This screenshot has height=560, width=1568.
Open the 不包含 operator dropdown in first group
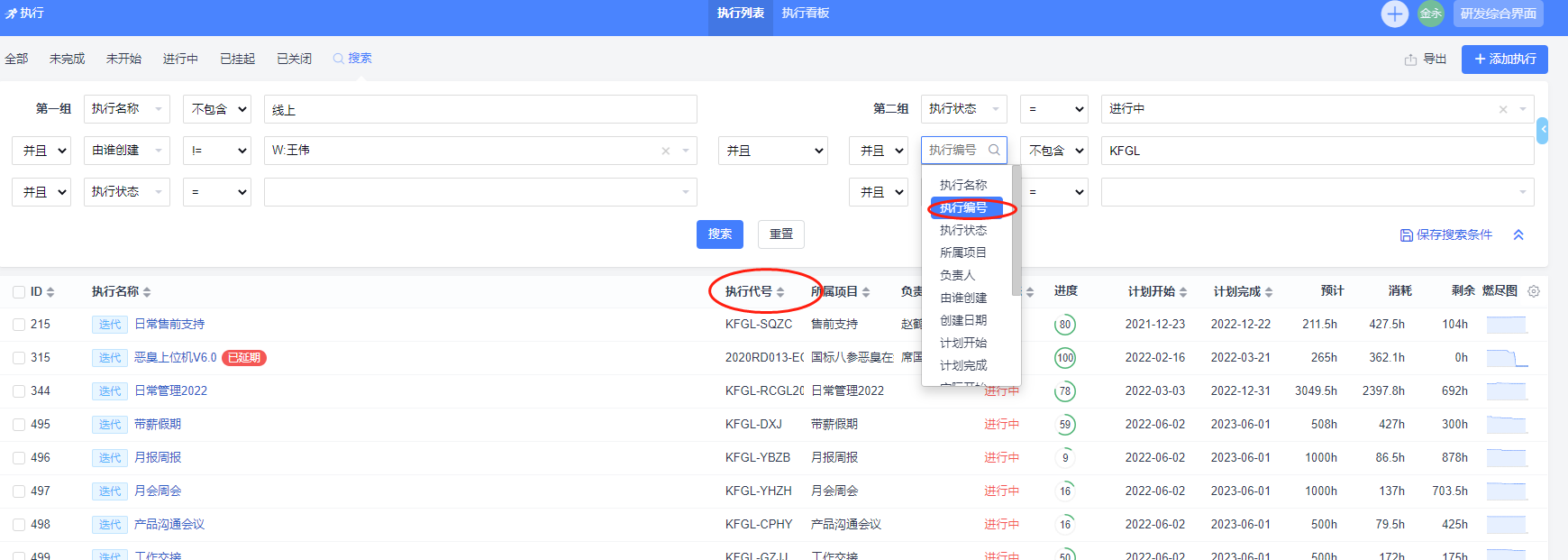[217, 109]
